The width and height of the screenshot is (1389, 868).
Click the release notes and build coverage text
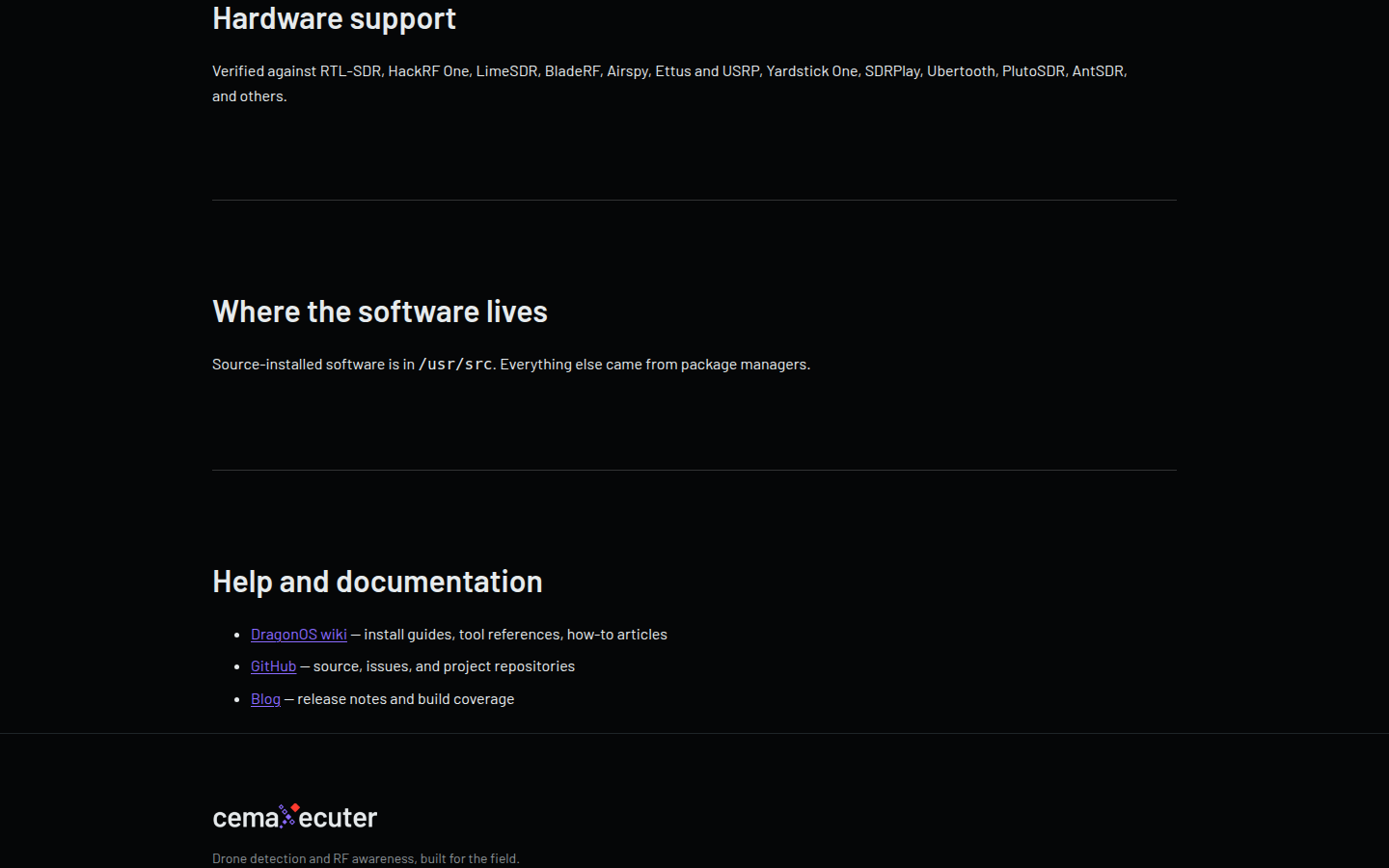point(405,698)
